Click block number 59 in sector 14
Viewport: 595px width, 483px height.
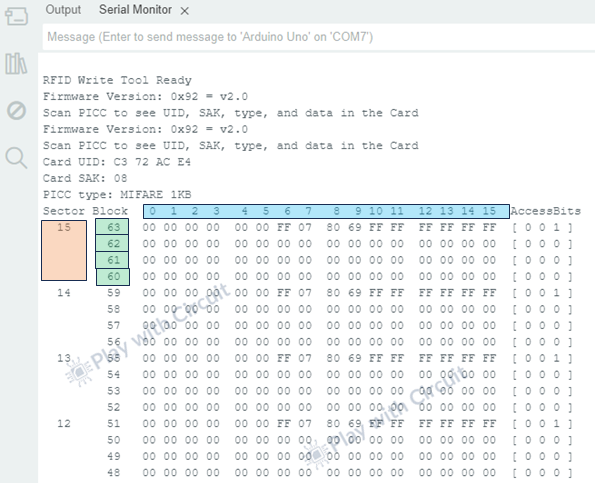pos(113,293)
